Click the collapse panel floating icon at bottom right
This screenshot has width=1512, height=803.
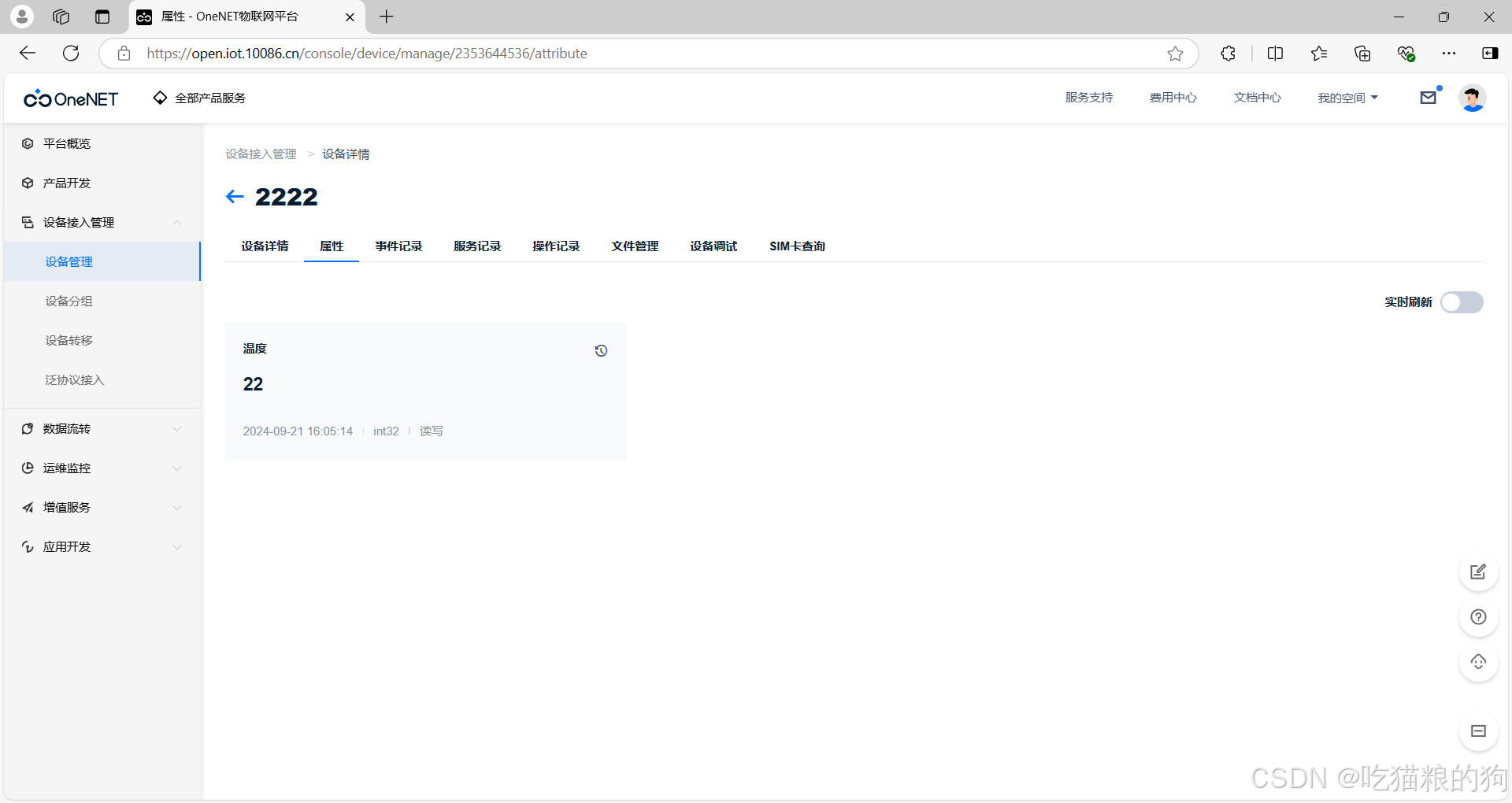pyautogui.click(x=1478, y=731)
